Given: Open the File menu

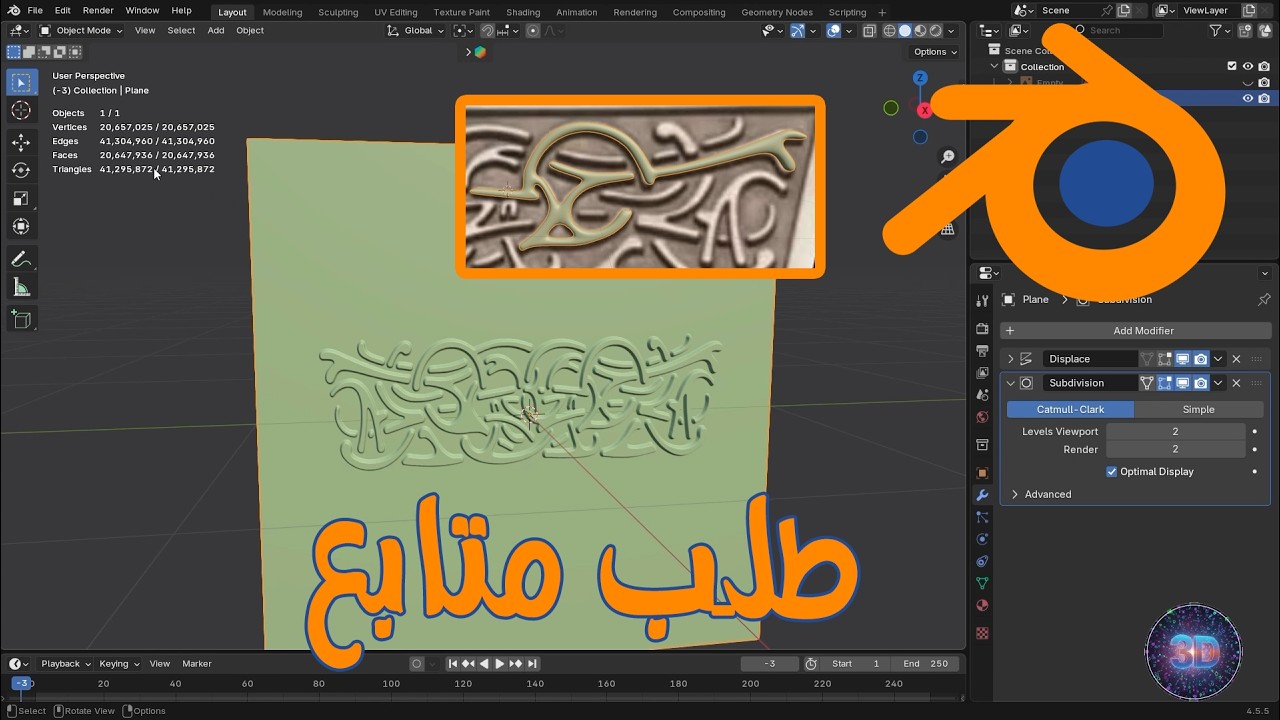Looking at the screenshot, I should click(x=35, y=10).
